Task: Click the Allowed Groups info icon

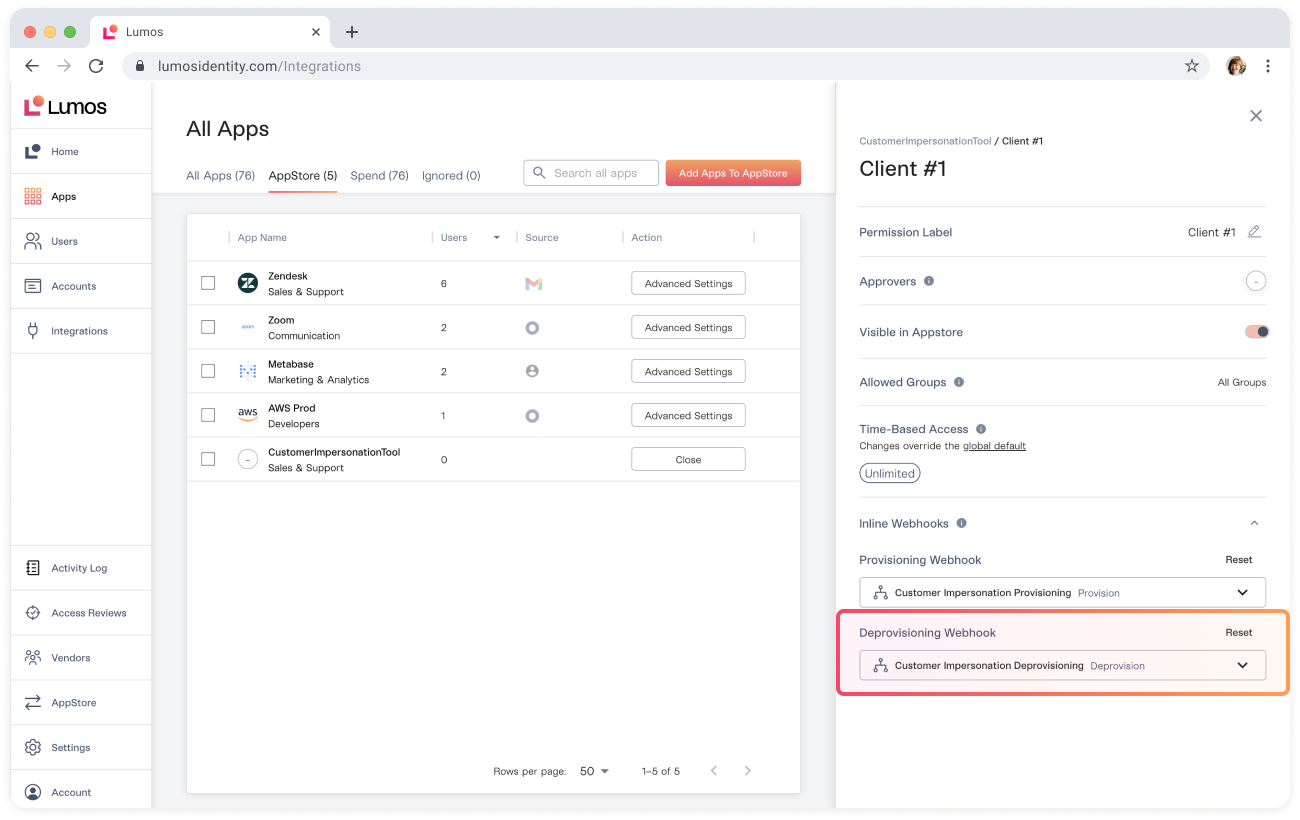Action: pyautogui.click(x=959, y=382)
